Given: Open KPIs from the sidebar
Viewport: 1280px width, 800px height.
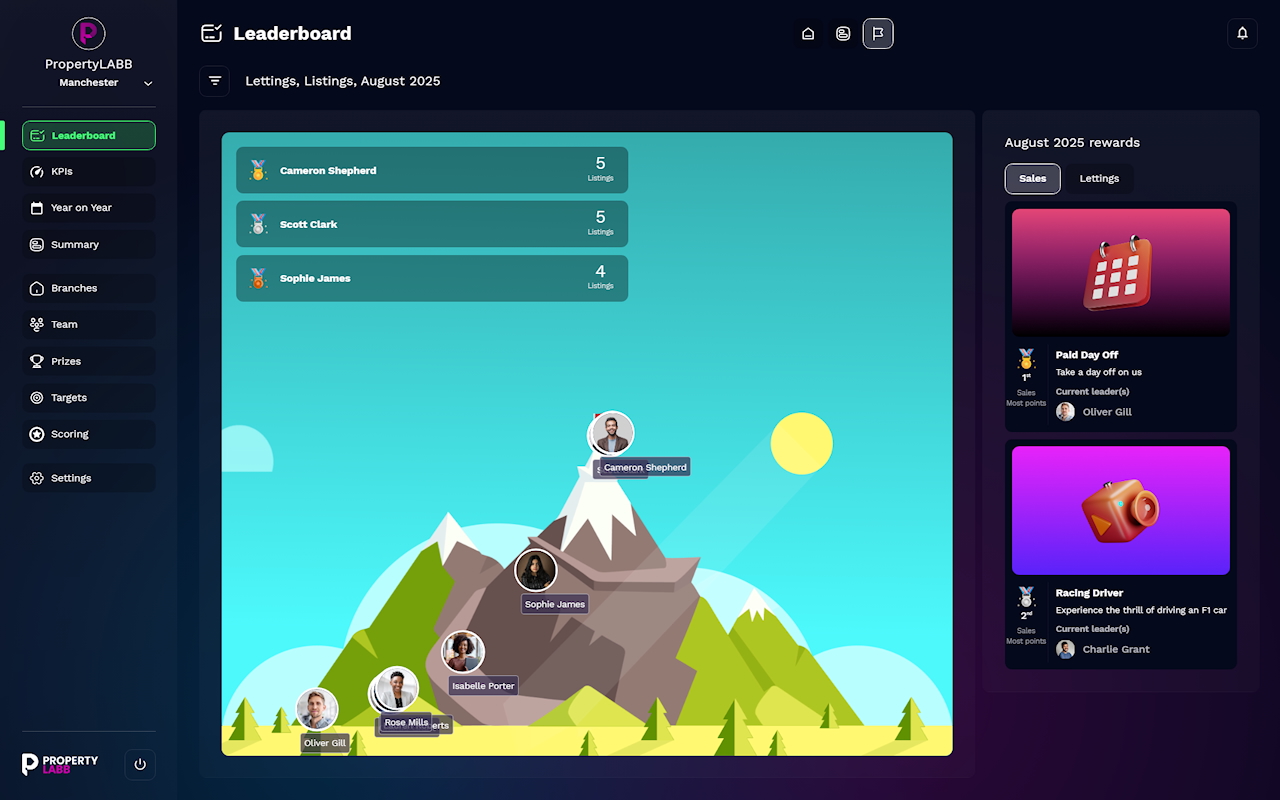Looking at the screenshot, I should tap(89, 172).
